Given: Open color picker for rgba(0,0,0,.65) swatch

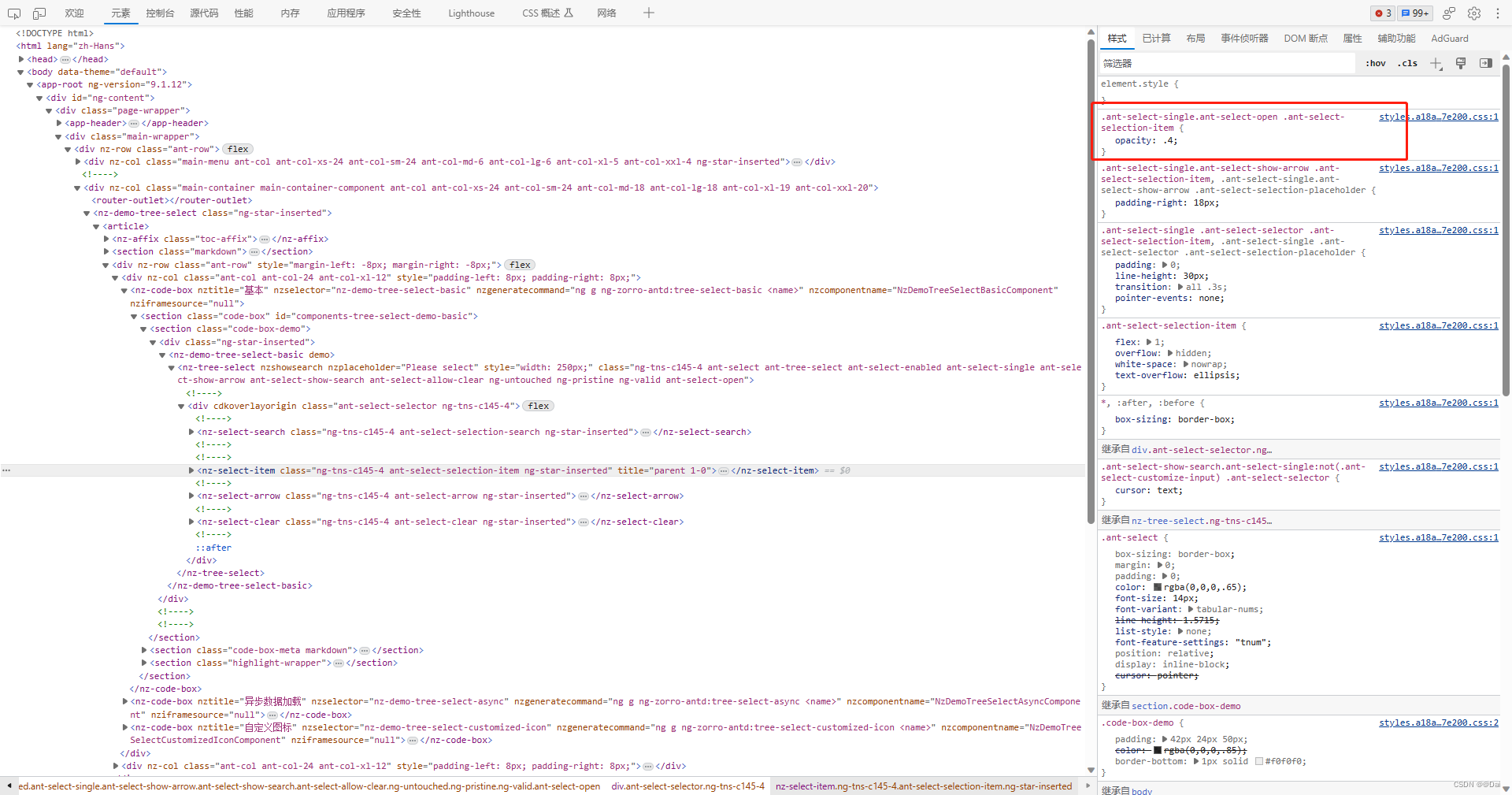Looking at the screenshot, I should click(1158, 587).
